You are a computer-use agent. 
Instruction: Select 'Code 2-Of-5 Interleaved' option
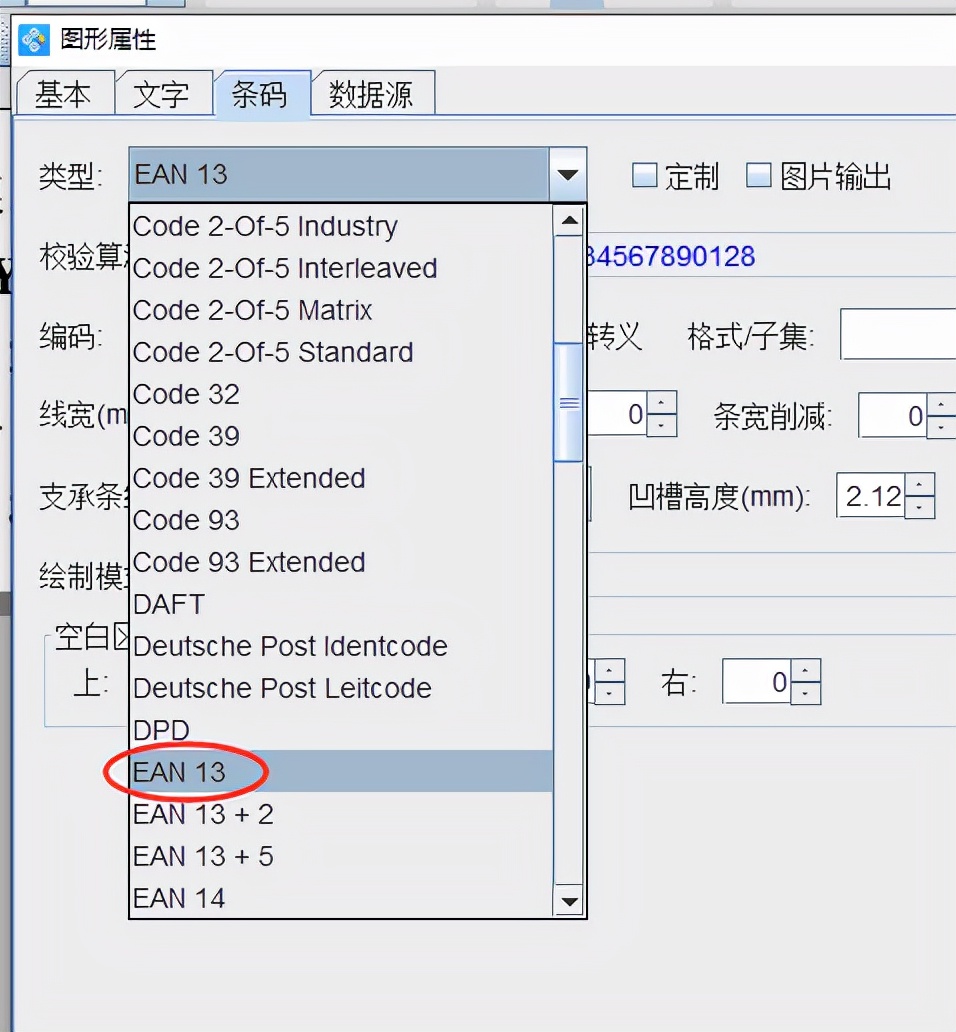click(x=285, y=268)
